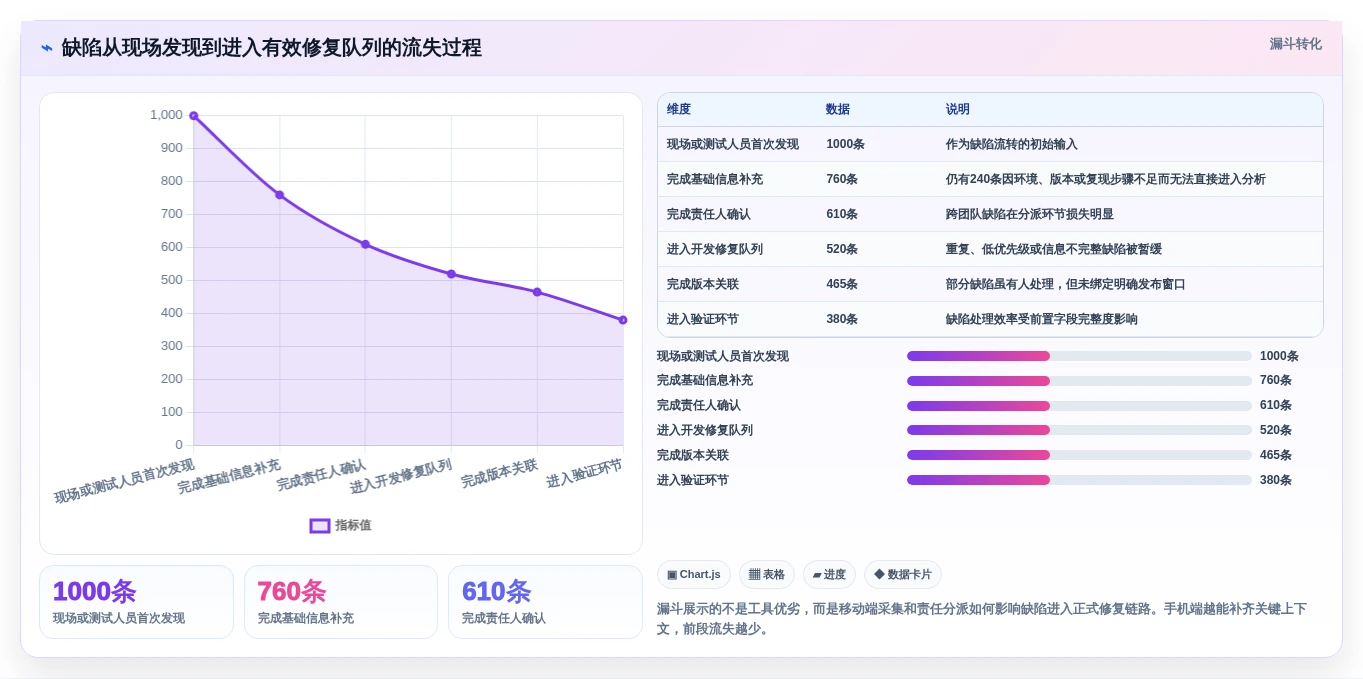Click the 漏斗转化 tag in header

coord(1295,44)
